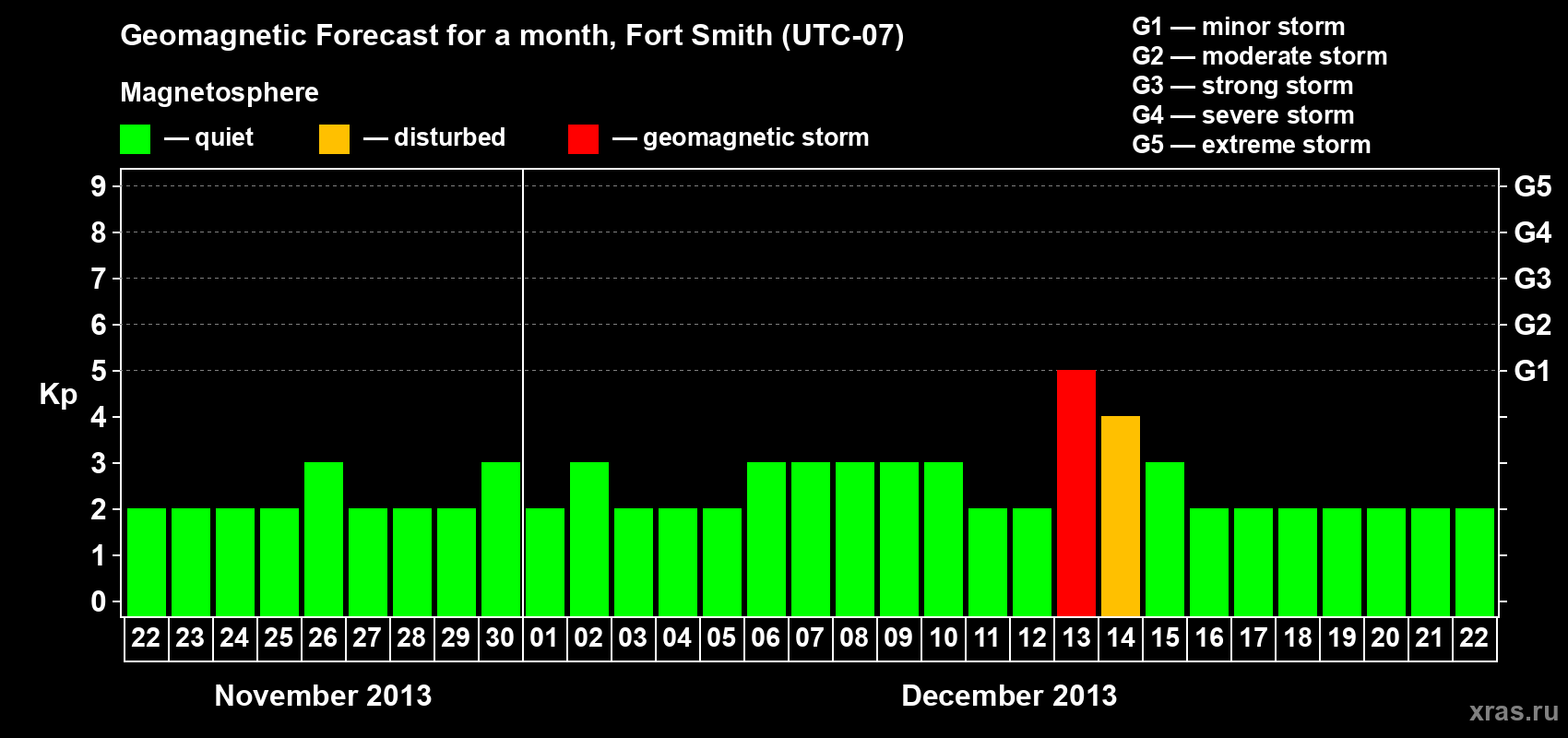The image size is (1568, 738).
Task: Select the green bar for December 02
Action: click(x=589, y=539)
